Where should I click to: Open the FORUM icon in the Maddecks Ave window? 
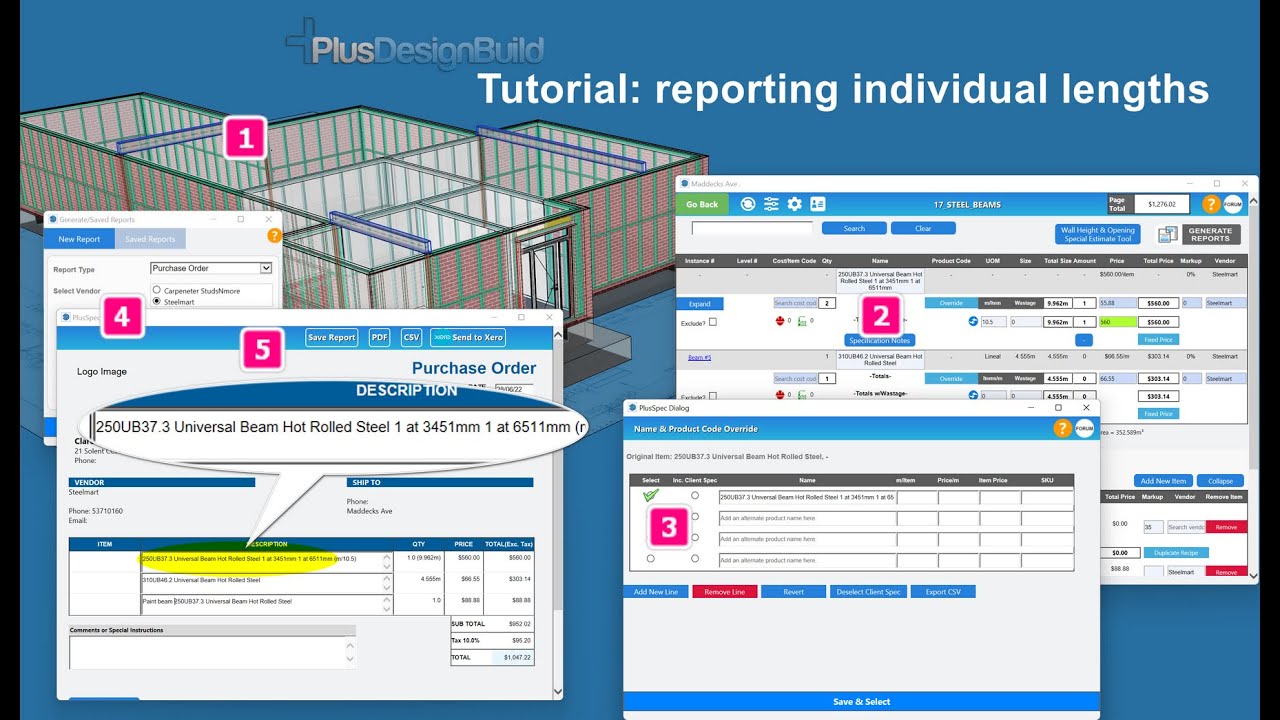point(1232,205)
